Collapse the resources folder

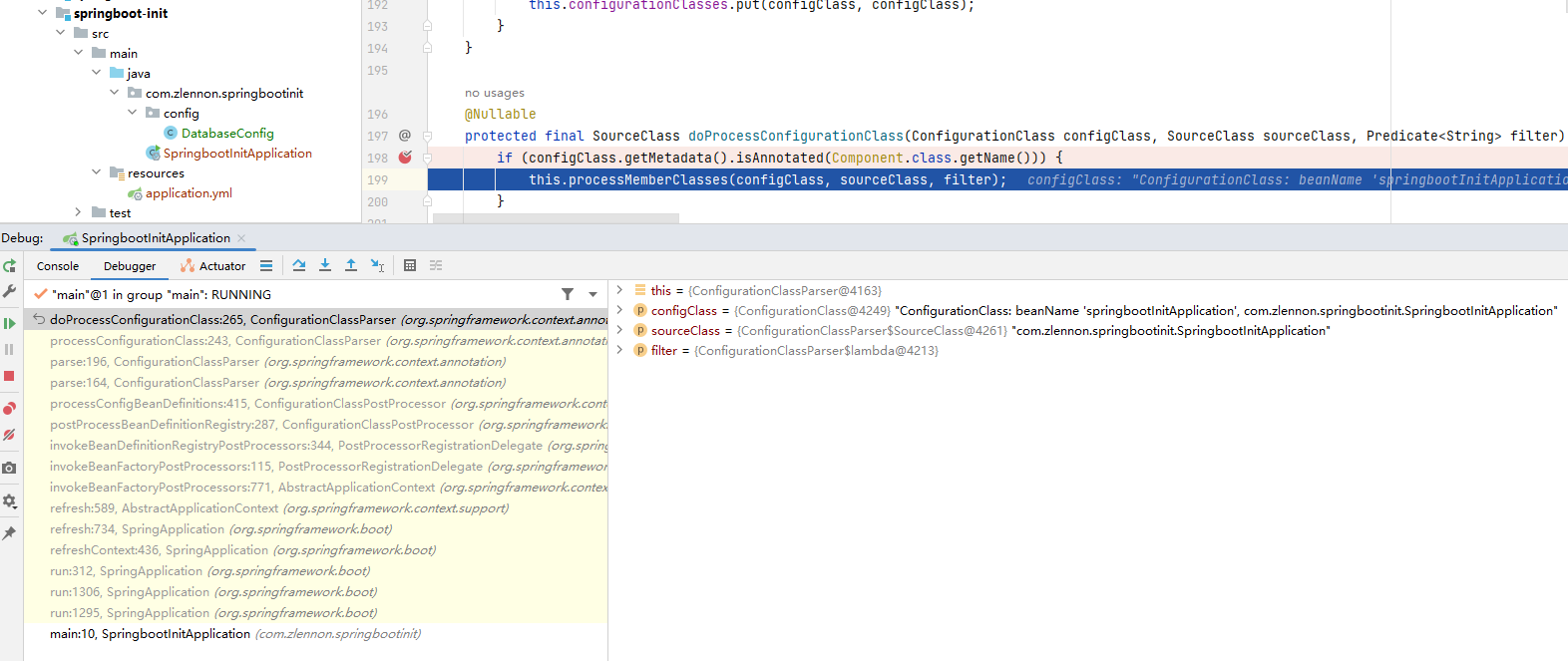[96, 172]
